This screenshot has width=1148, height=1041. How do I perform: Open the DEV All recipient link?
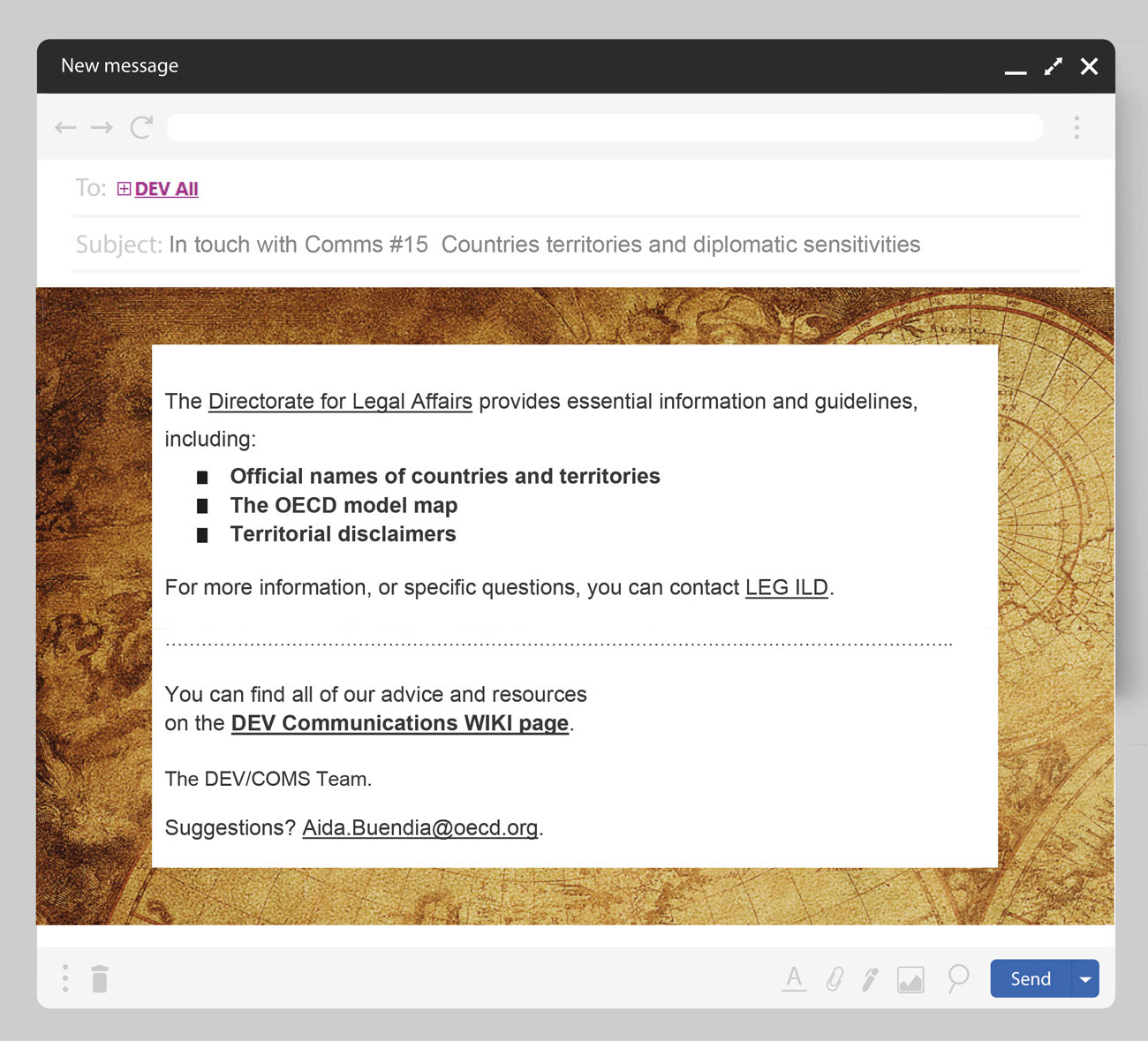coord(166,189)
